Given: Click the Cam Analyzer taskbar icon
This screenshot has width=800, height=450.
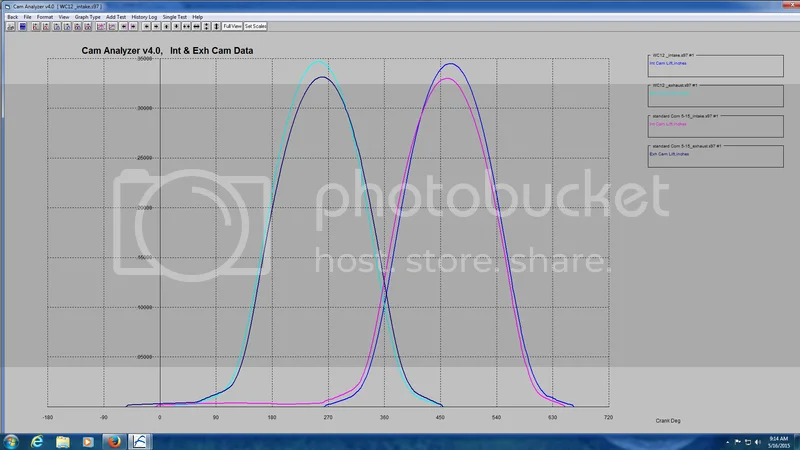Looking at the screenshot, I should pyautogui.click(x=140, y=440).
